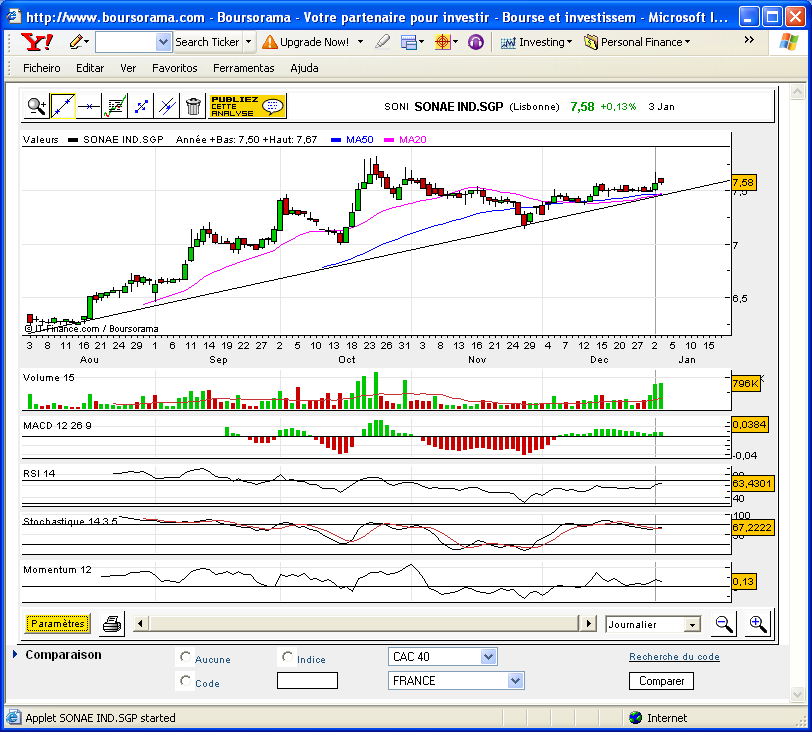Viewport: 812px width, 732px height.
Task: Zoom in the chart with plus magnifier
Action: tap(758, 624)
